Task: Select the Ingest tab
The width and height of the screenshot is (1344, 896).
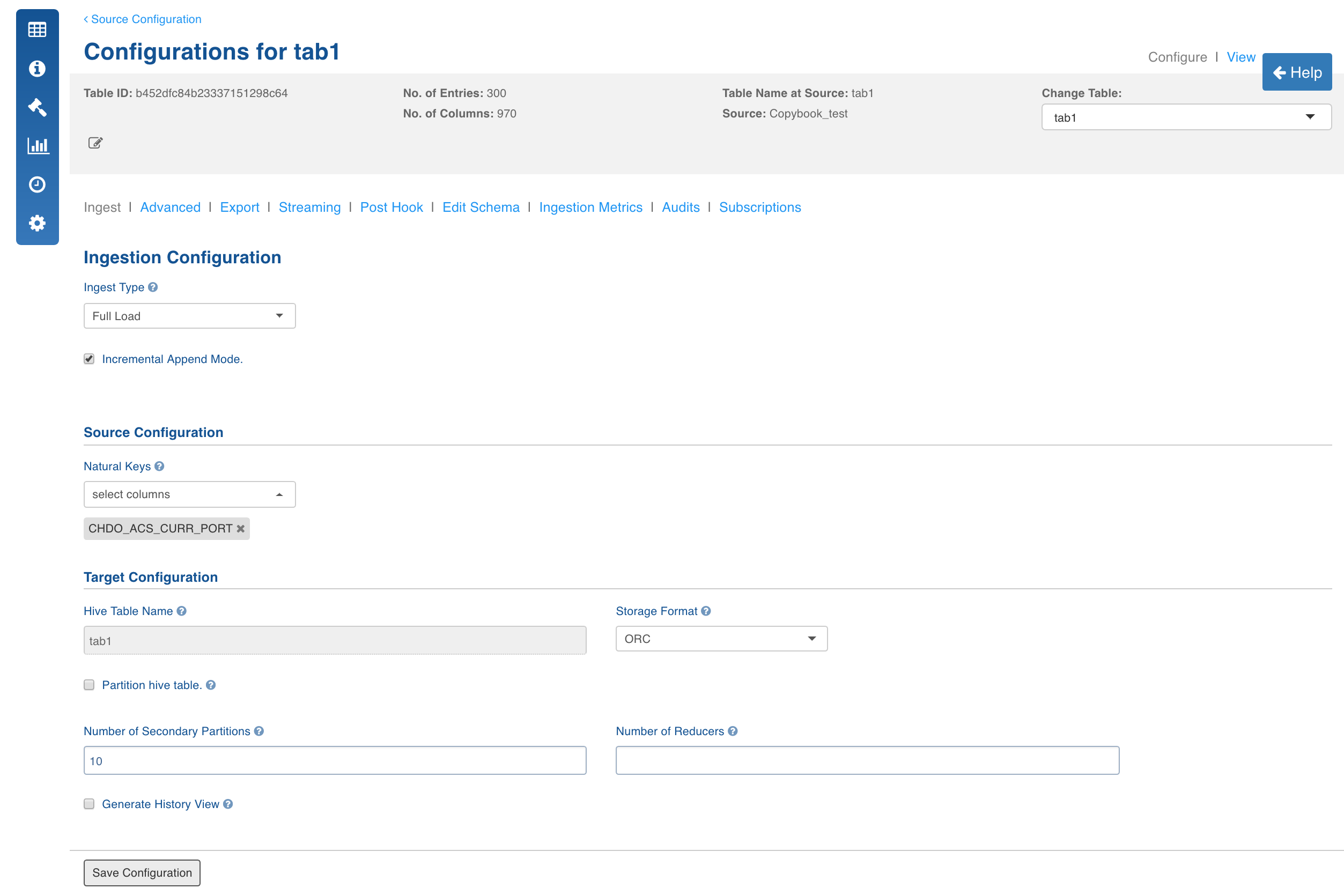Action: point(102,208)
